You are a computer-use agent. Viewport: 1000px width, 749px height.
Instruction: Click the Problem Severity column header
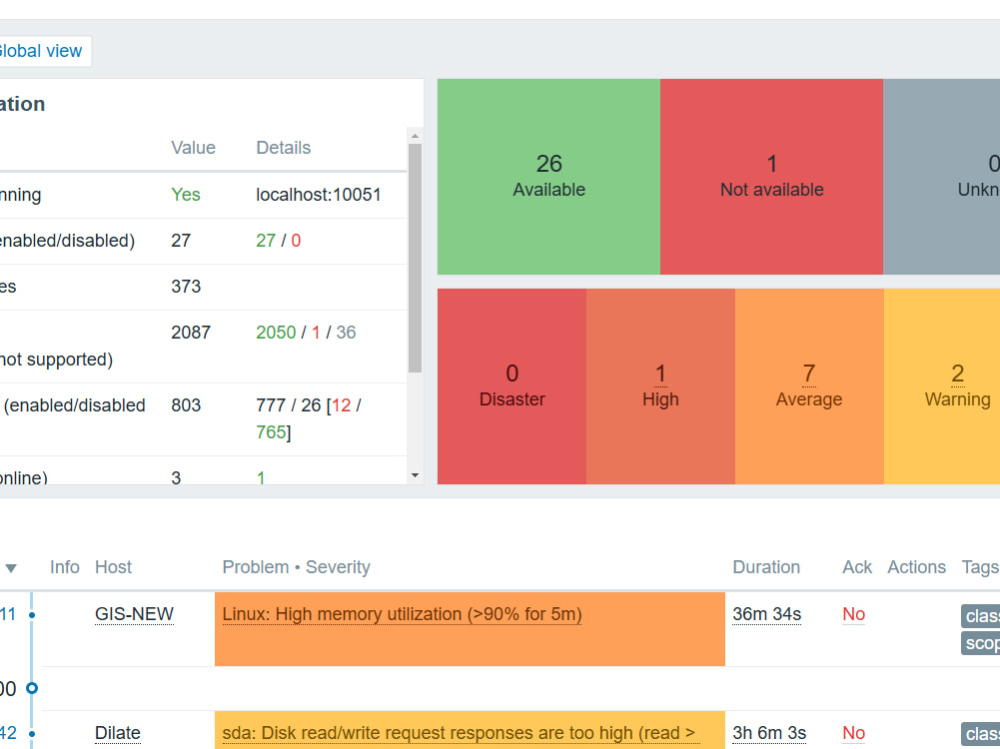coord(296,567)
